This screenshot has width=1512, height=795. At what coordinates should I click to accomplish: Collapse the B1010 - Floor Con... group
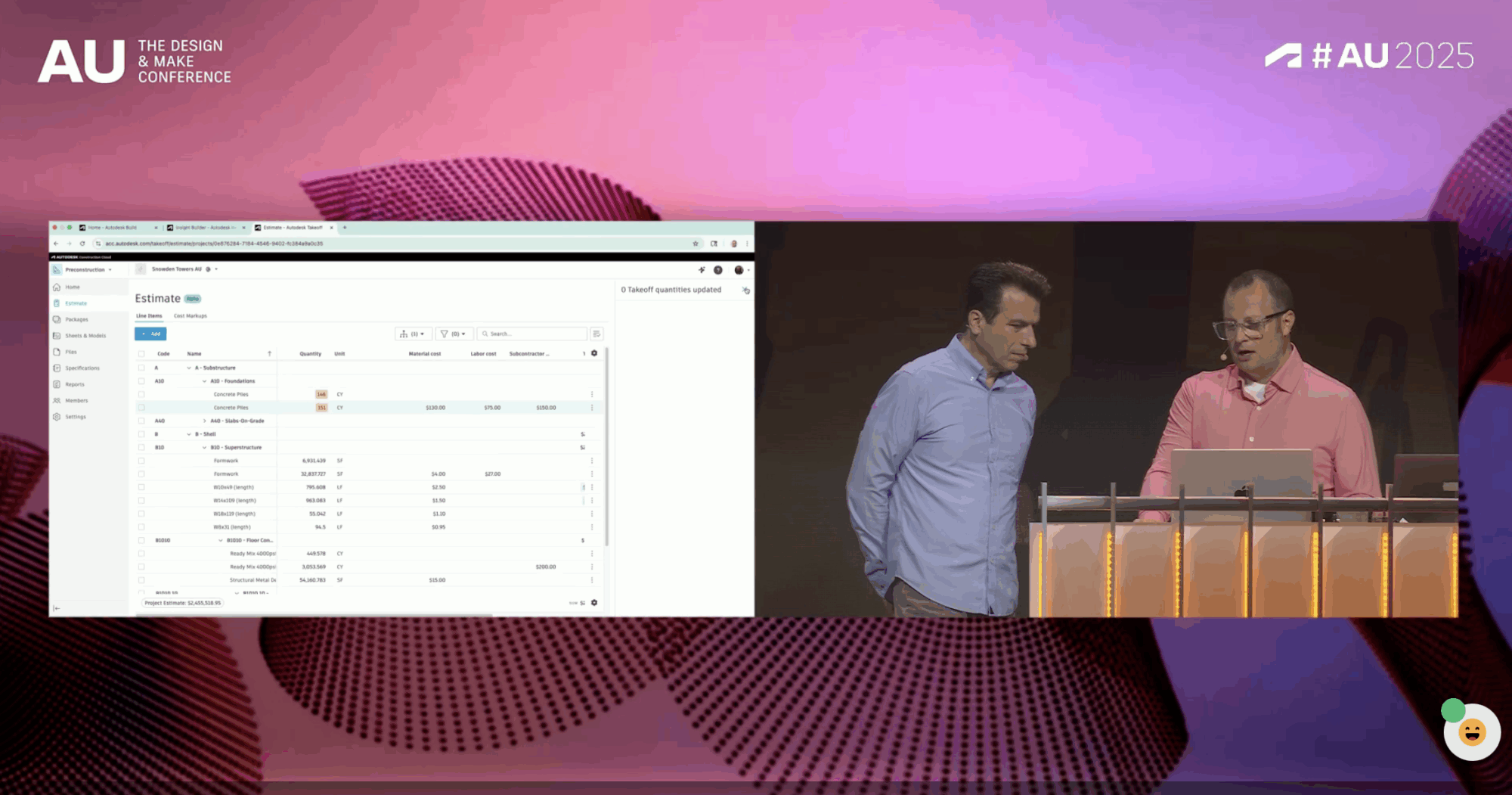point(221,541)
